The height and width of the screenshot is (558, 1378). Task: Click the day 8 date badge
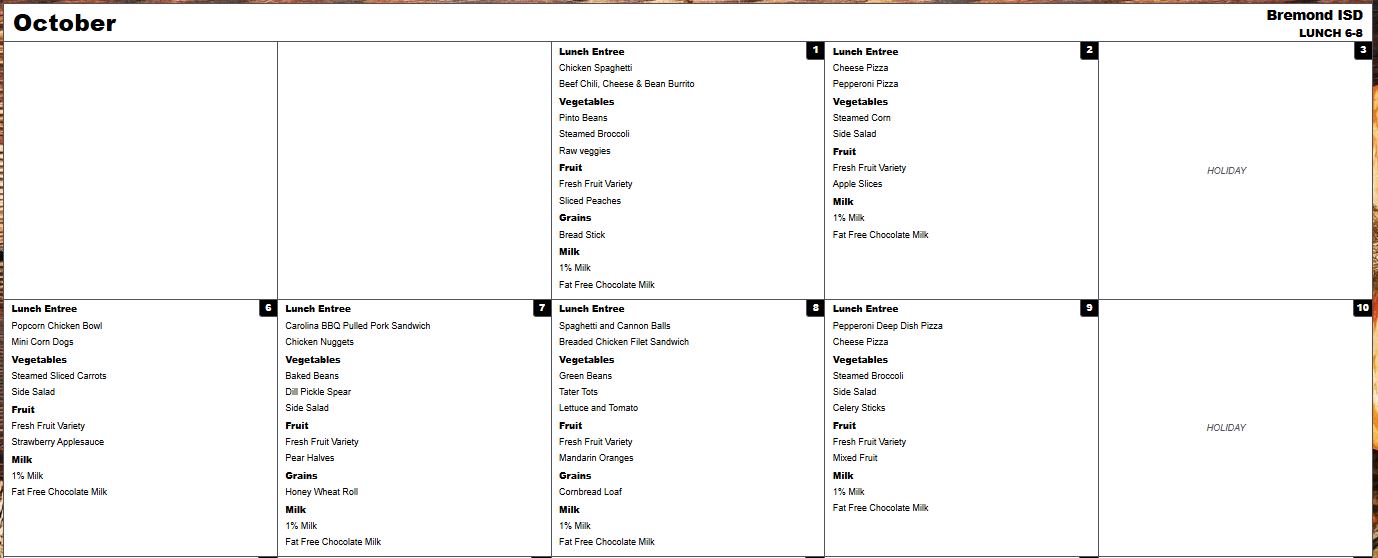(815, 308)
